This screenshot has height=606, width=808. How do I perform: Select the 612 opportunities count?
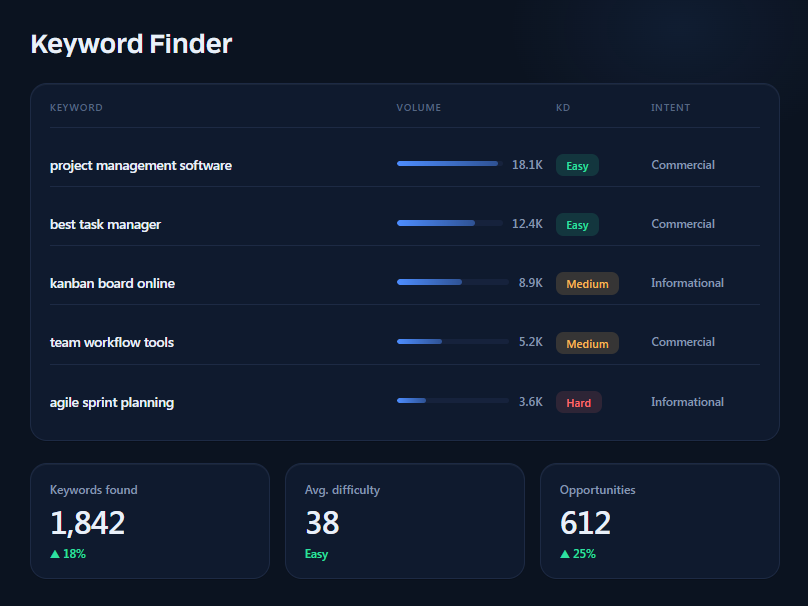click(x=585, y=523)
